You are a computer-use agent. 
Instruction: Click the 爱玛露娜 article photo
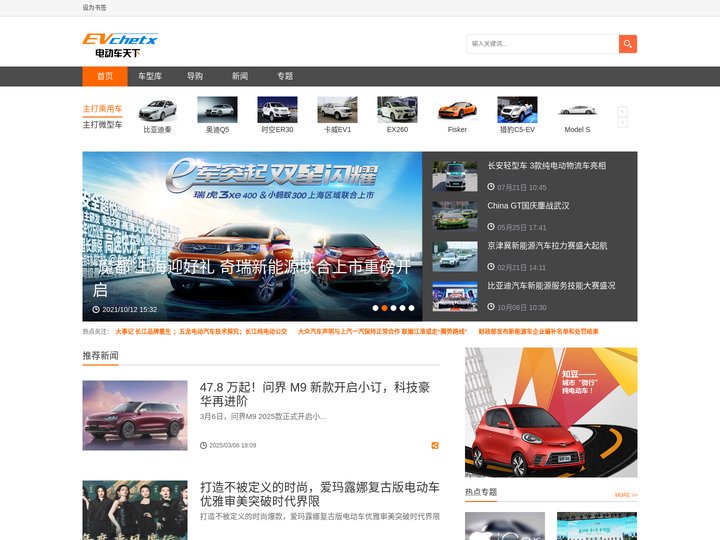pos(135,510)
